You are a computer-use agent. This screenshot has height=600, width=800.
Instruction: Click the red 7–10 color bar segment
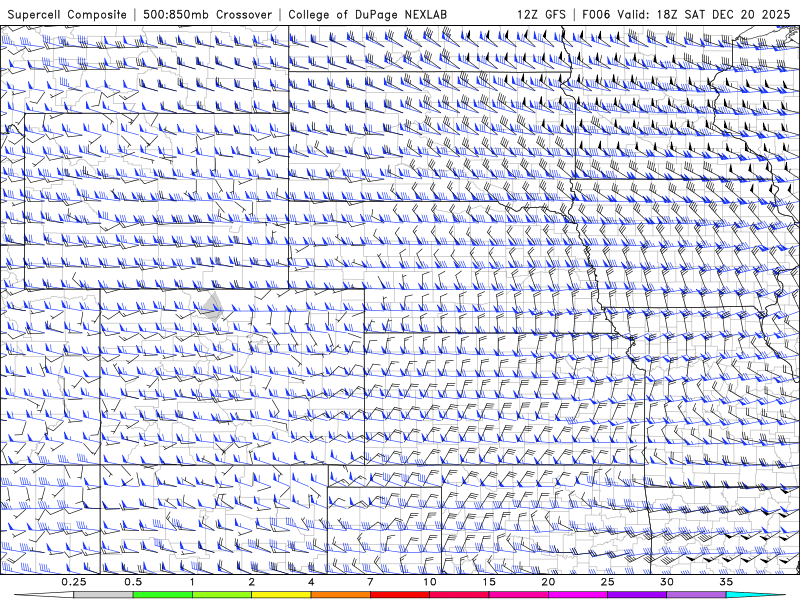pos(399,595)
